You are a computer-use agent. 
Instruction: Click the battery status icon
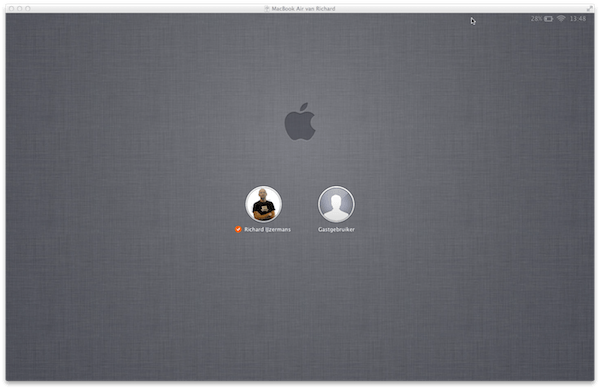coord(549,19)
